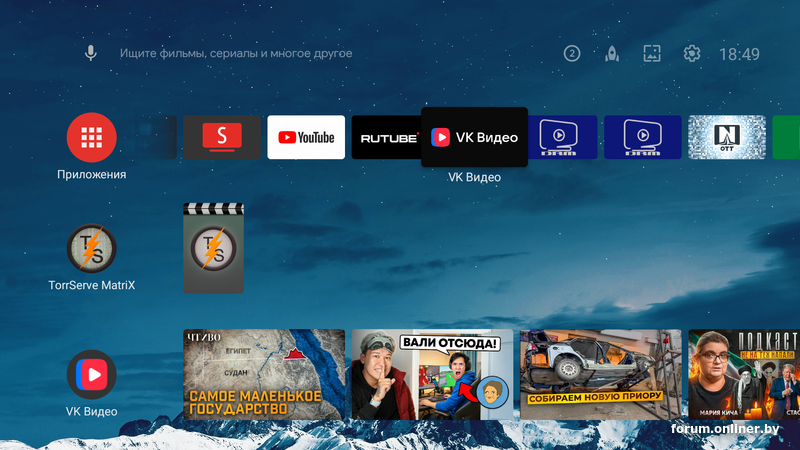Play the Подкаст video thumbnail
The image size is (800, 450).
pos(744,374)
